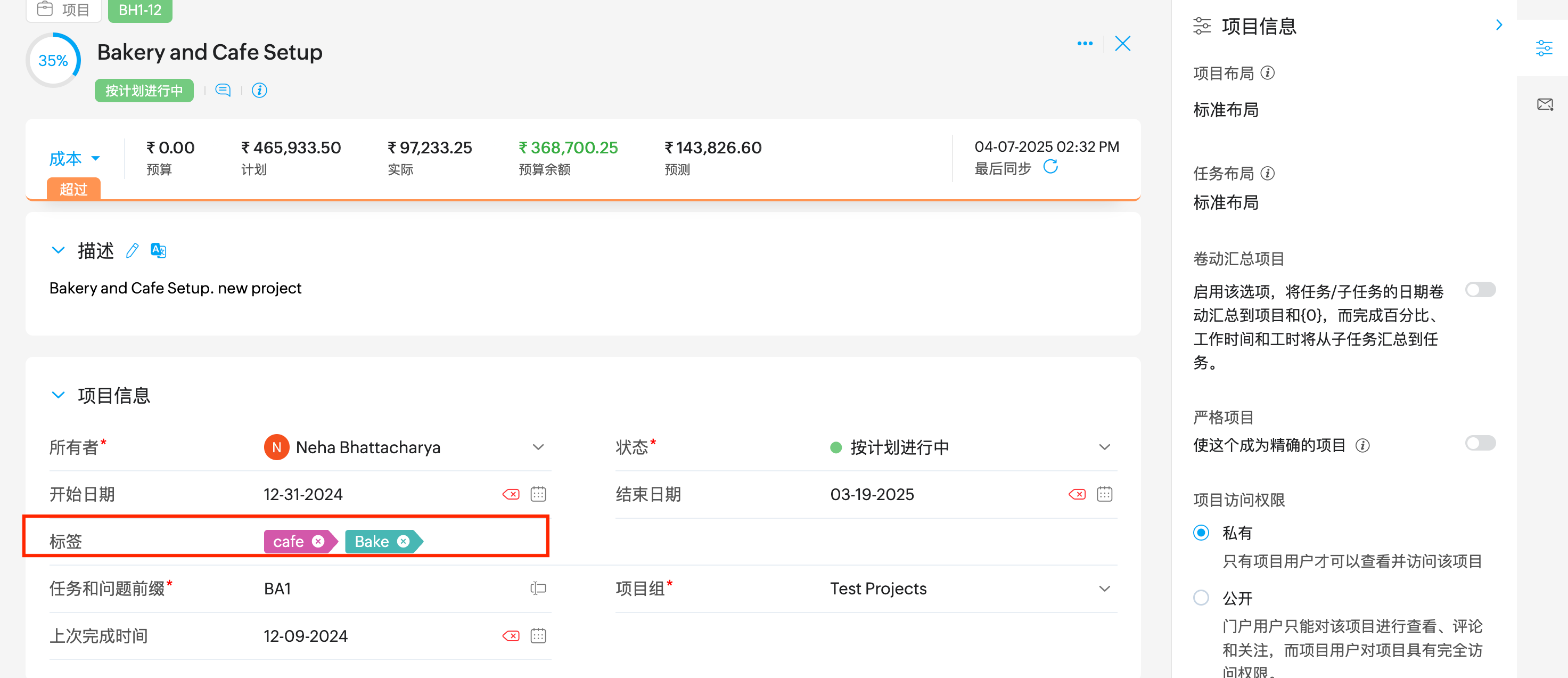Open the 项目组 dropdown showing Test Projects
This screenshot has width=1568, height=678.
point(1104,588)
